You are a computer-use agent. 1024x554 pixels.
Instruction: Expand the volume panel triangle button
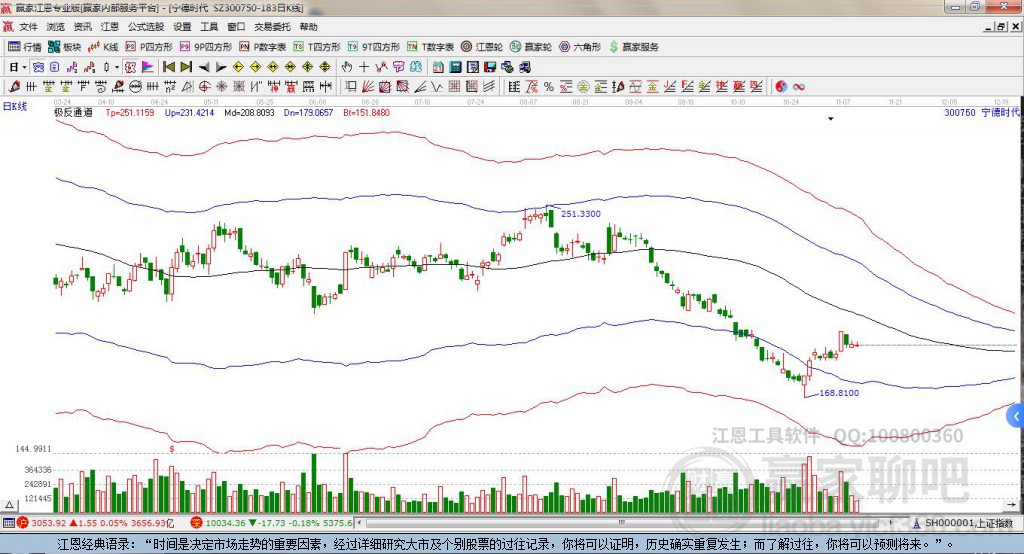tap(9, 505)
